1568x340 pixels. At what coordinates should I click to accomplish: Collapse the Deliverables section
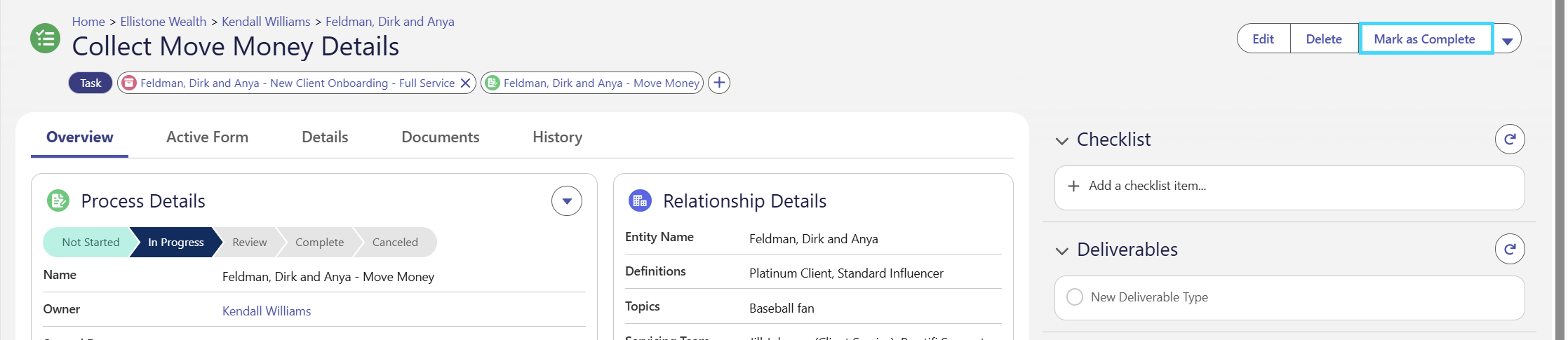[1062, 250]
